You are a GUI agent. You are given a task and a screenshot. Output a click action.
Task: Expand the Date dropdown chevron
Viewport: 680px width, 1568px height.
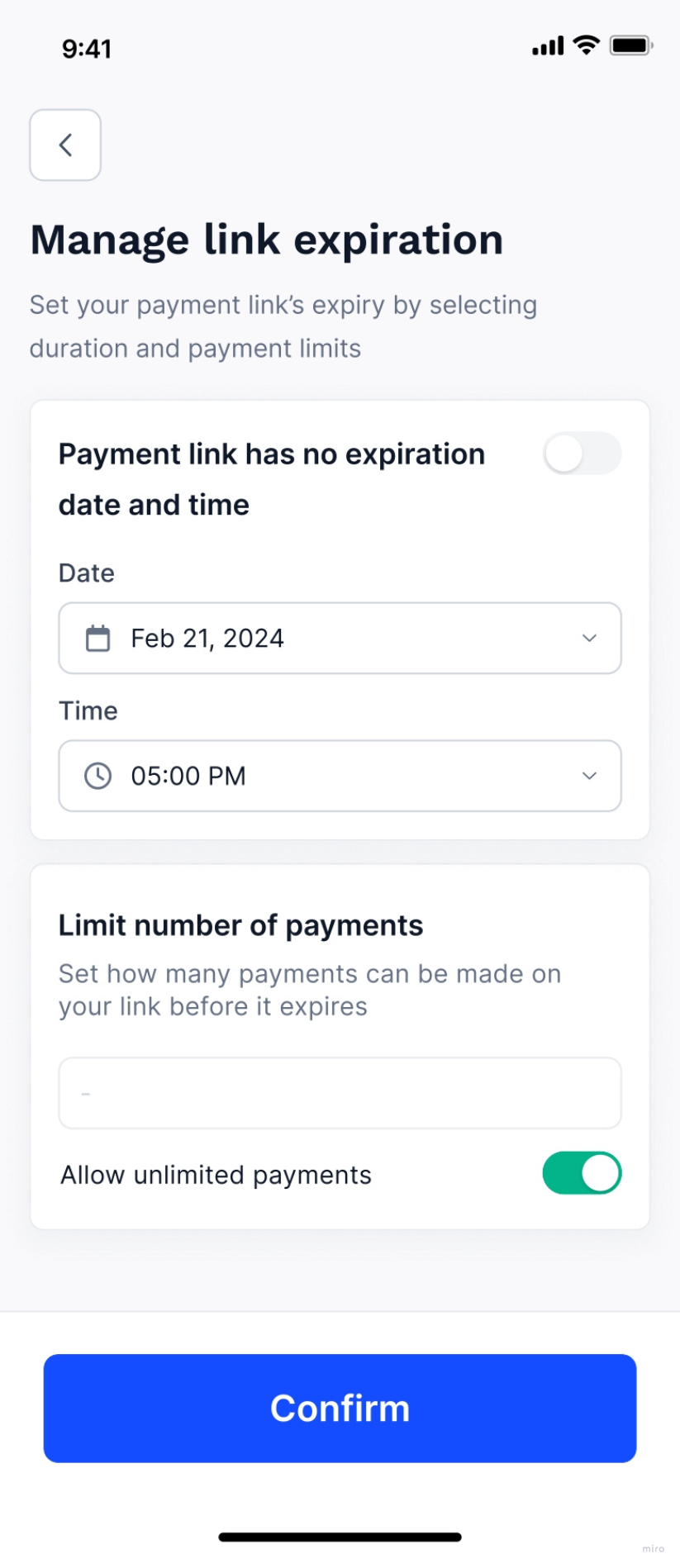[x=589, y=638]
